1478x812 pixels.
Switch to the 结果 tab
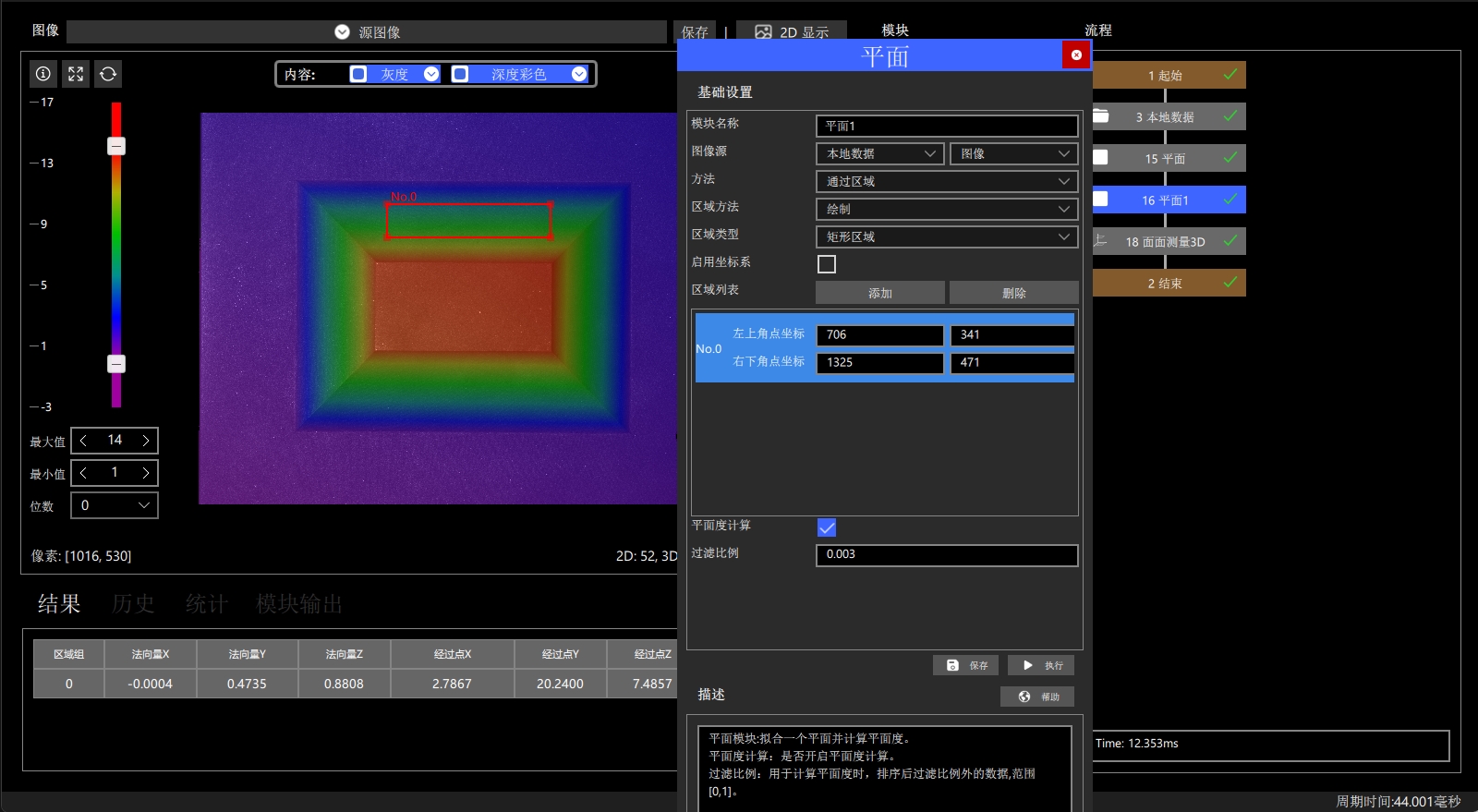59,604
